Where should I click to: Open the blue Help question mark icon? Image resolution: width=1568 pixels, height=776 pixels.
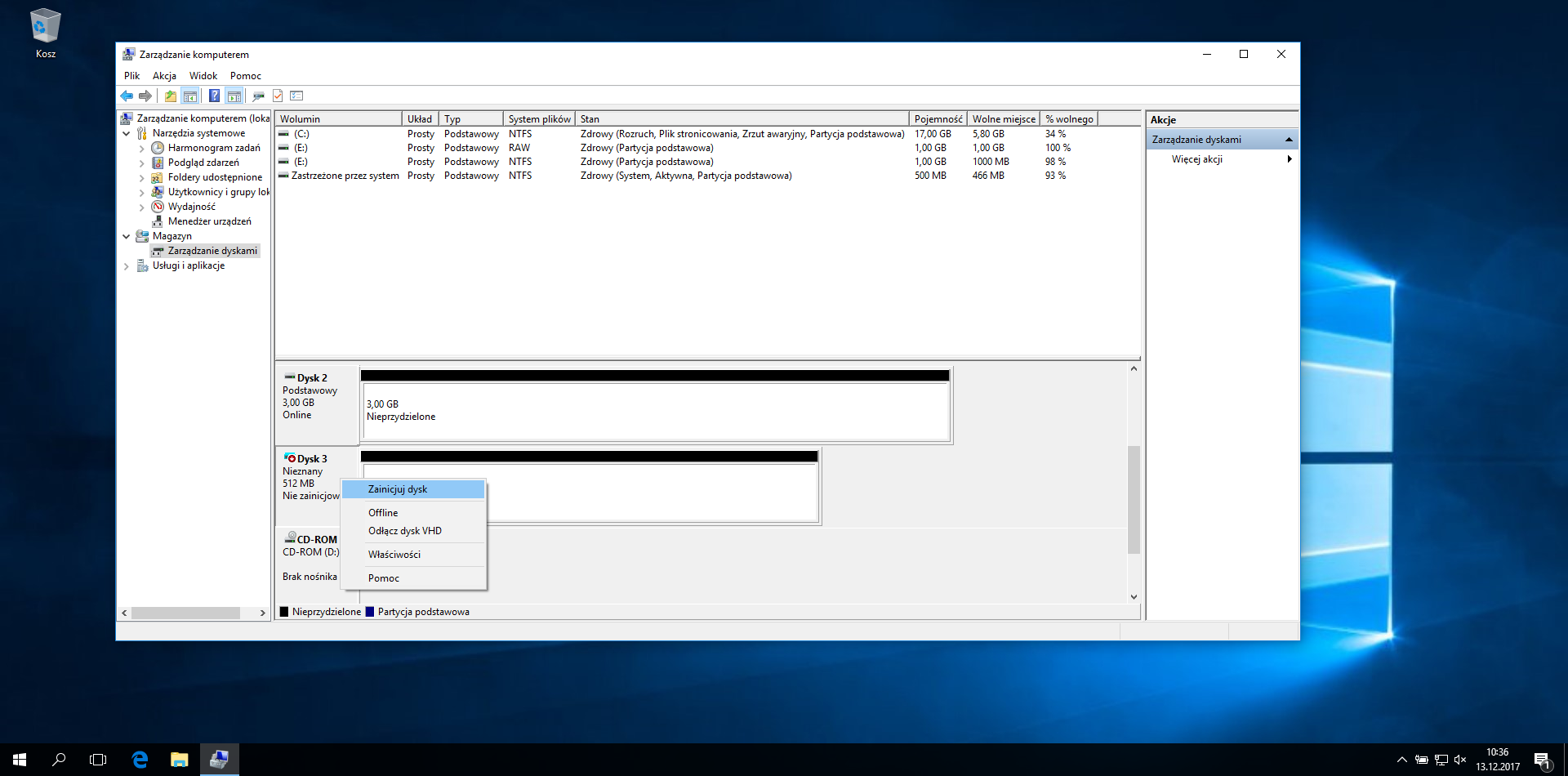[x=214, y=96]
